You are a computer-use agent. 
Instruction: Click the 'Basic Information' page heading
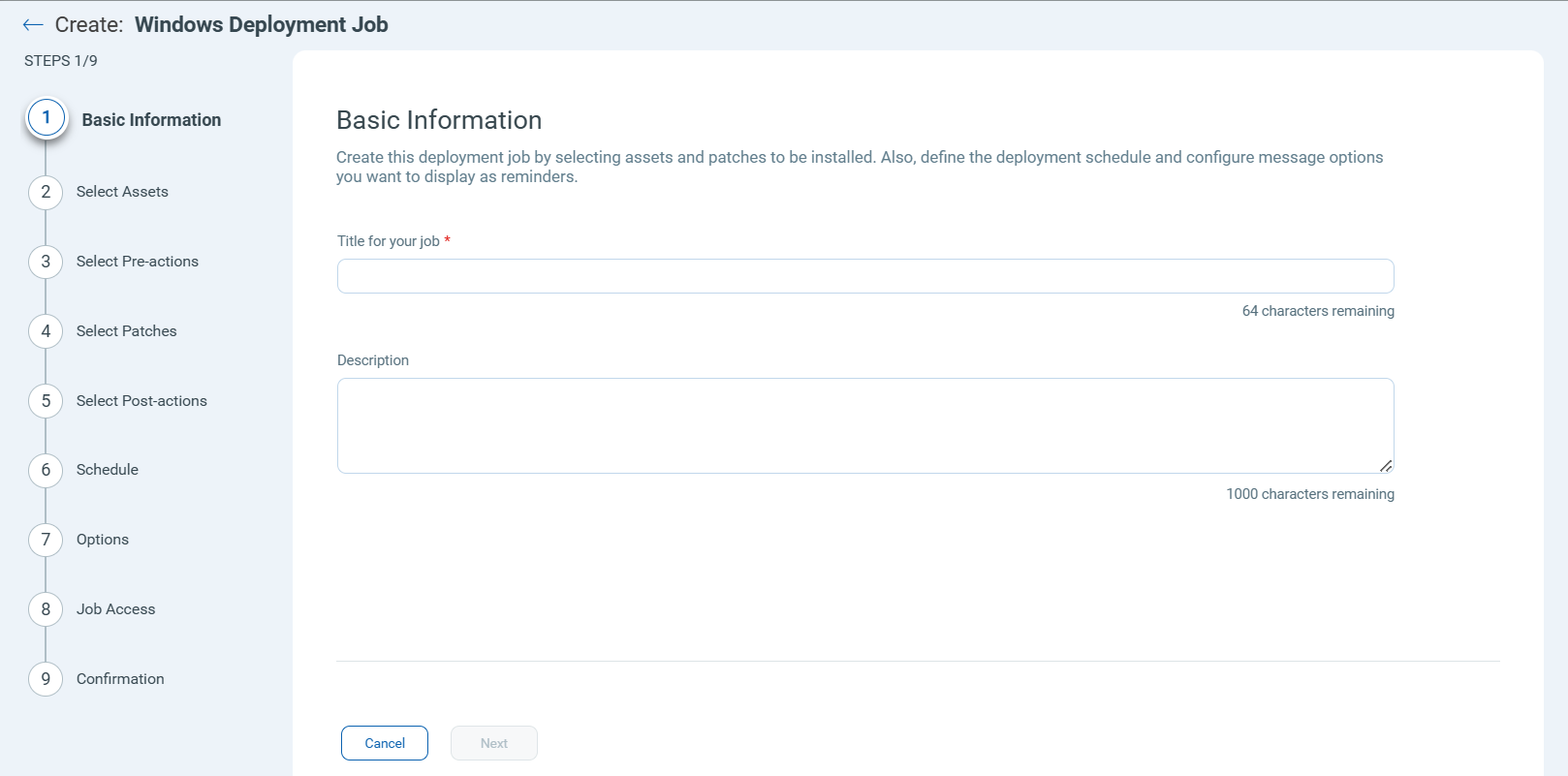coord(439,120)
